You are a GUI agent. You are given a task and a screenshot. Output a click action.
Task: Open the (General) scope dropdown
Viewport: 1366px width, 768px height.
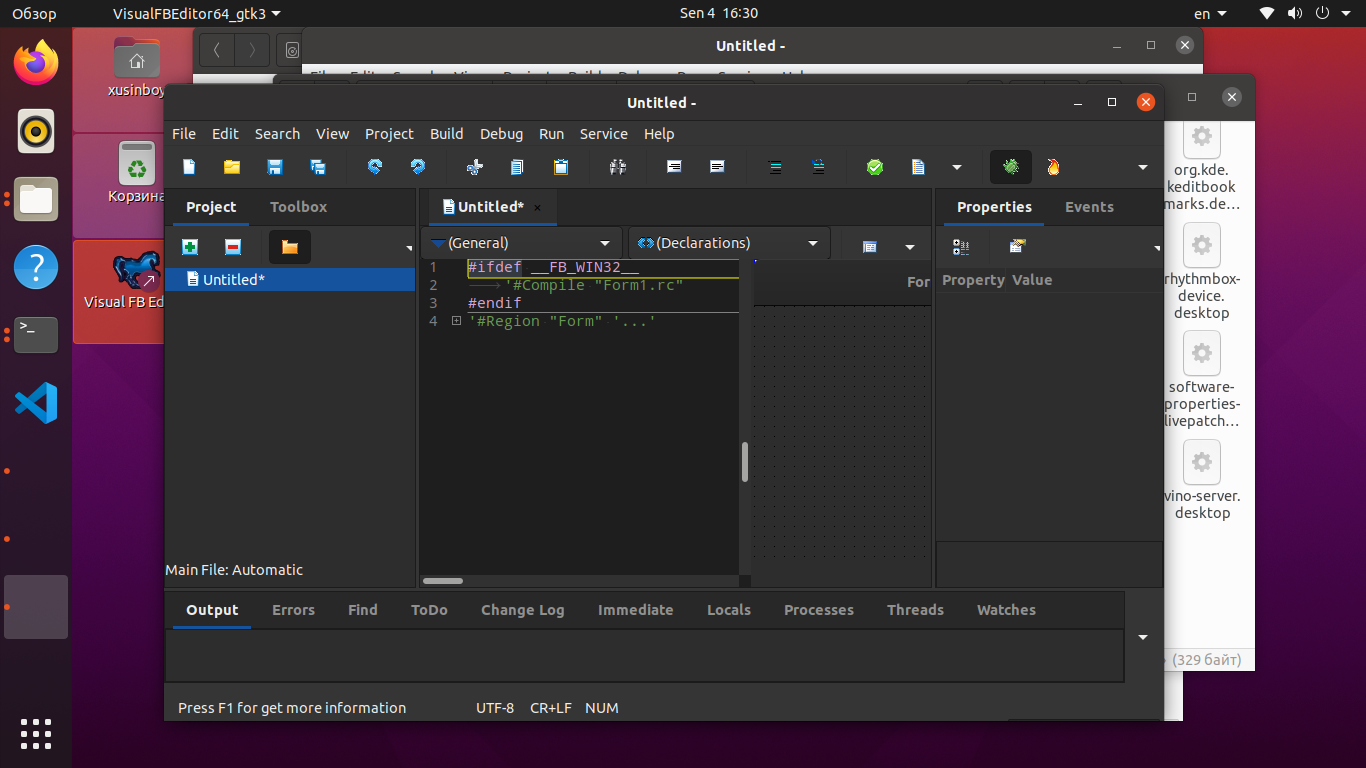point(522,243)
